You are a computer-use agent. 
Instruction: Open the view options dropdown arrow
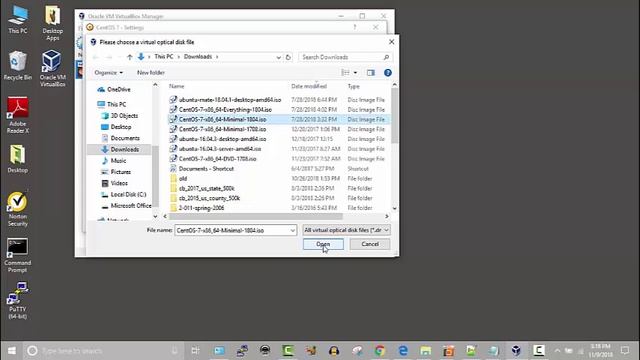355,73
